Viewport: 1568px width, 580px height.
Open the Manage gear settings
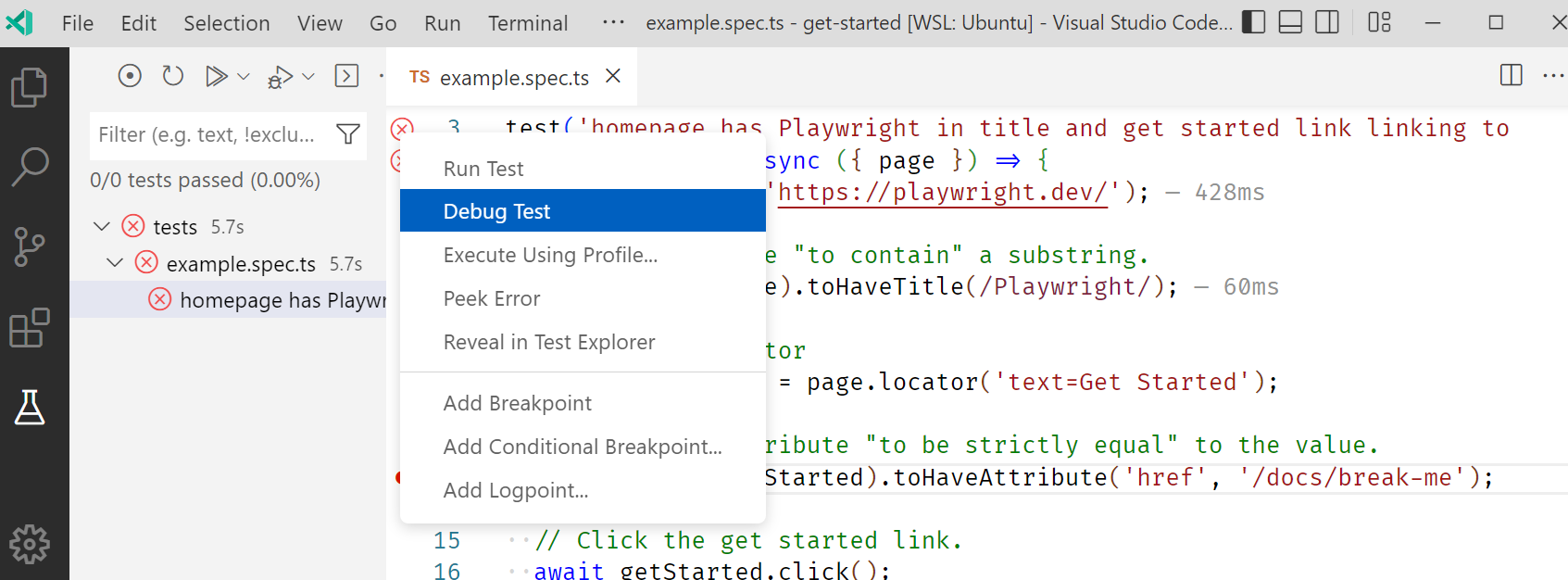[30, 544]
